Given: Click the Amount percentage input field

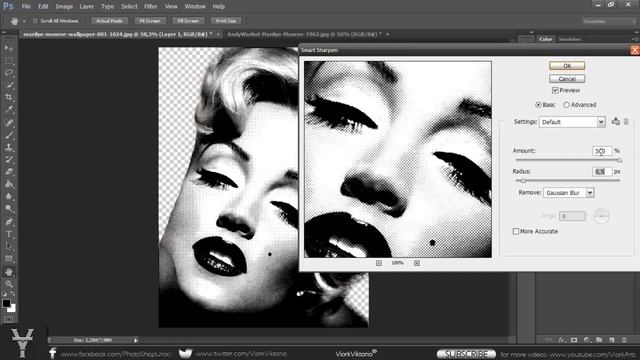Looking at the screenshot, I should pyautogui.click(x=602, y=151).
